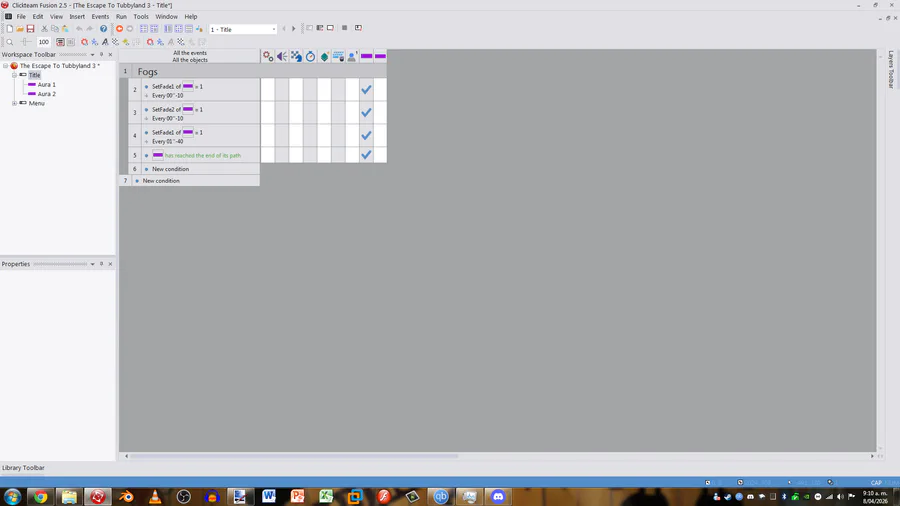The width and height of the screenshot is (900, 506).
Task: Click the Sound speaker column icon
Action: (x=282, y=56)
